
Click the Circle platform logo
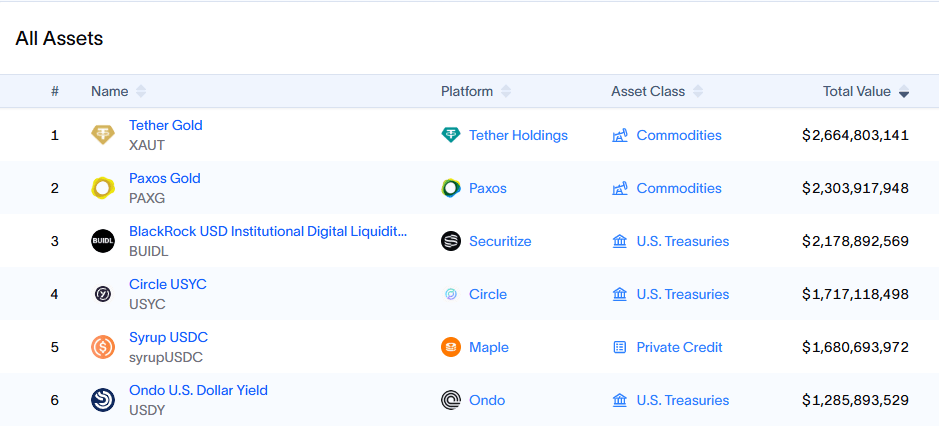coord(451,294)
